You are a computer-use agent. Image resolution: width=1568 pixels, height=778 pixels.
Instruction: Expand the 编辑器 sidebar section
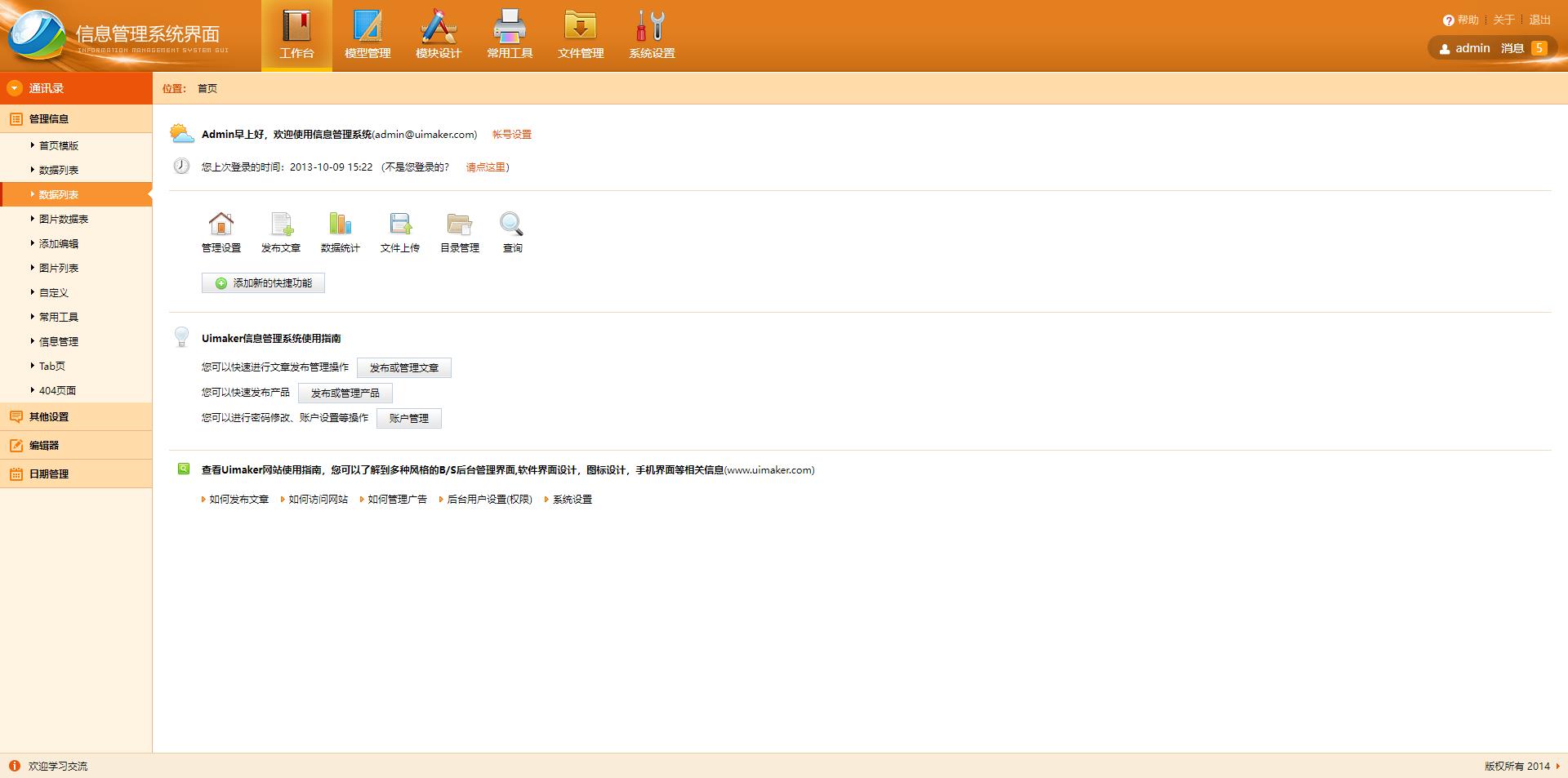(76, 445)
